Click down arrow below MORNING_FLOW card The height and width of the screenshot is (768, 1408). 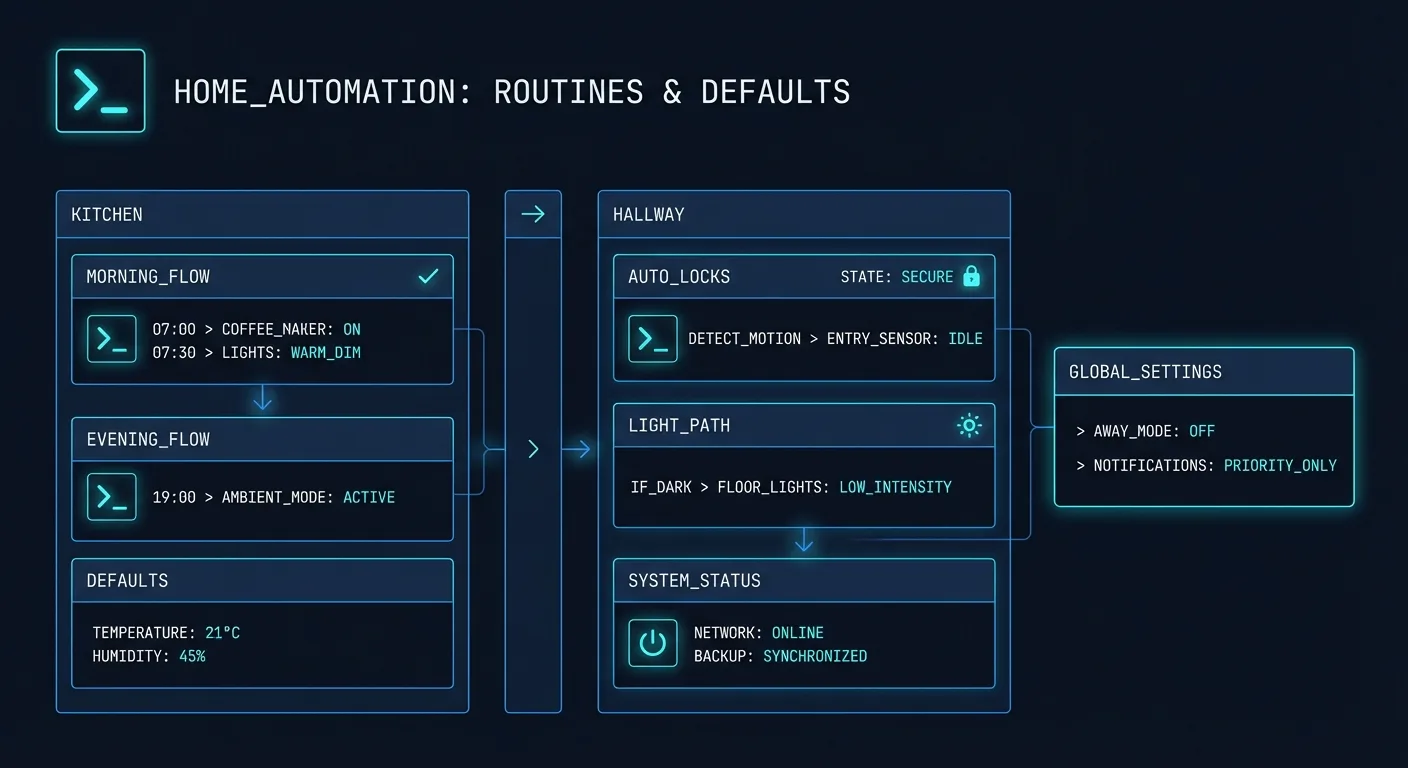pyautogui.click(x=262, y=400)
